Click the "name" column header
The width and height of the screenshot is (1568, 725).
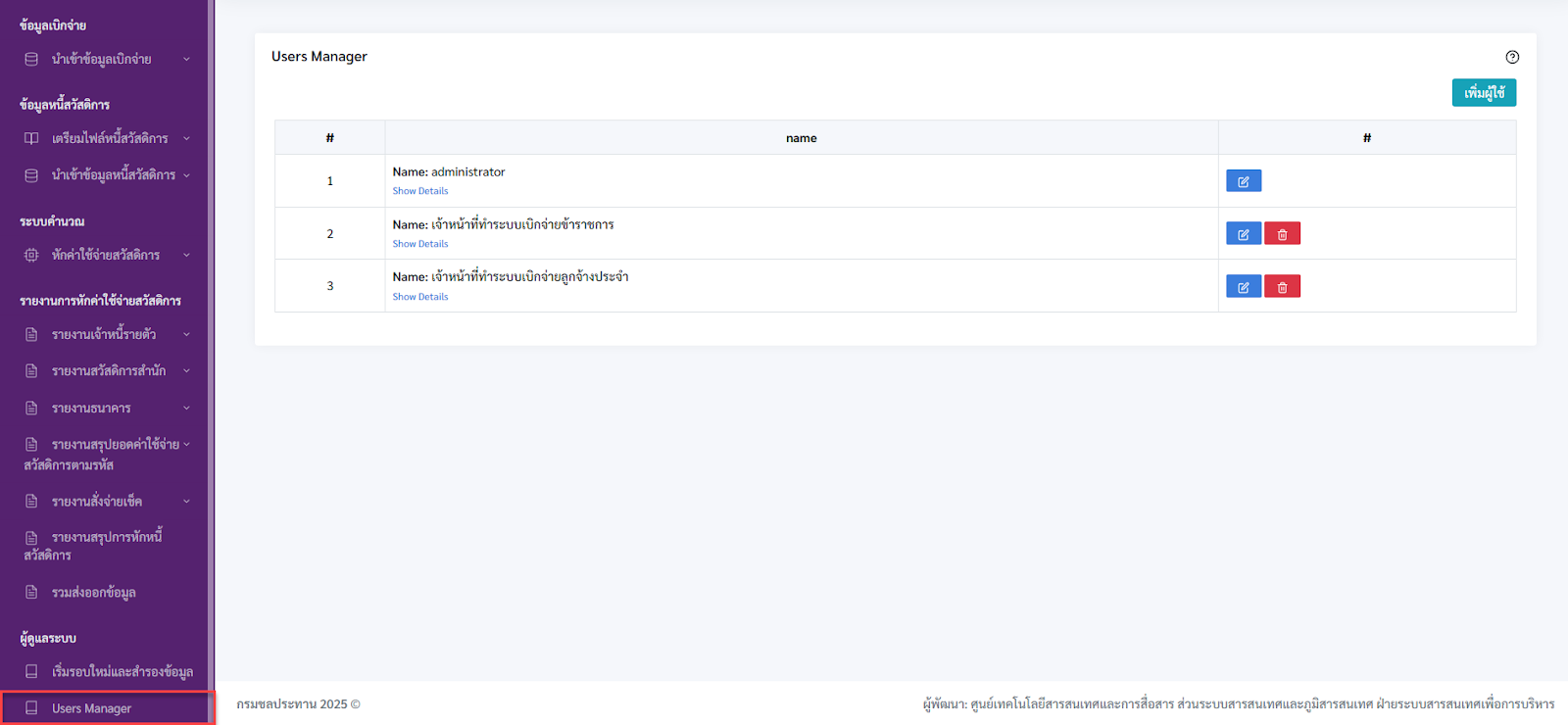coord(802,138)
